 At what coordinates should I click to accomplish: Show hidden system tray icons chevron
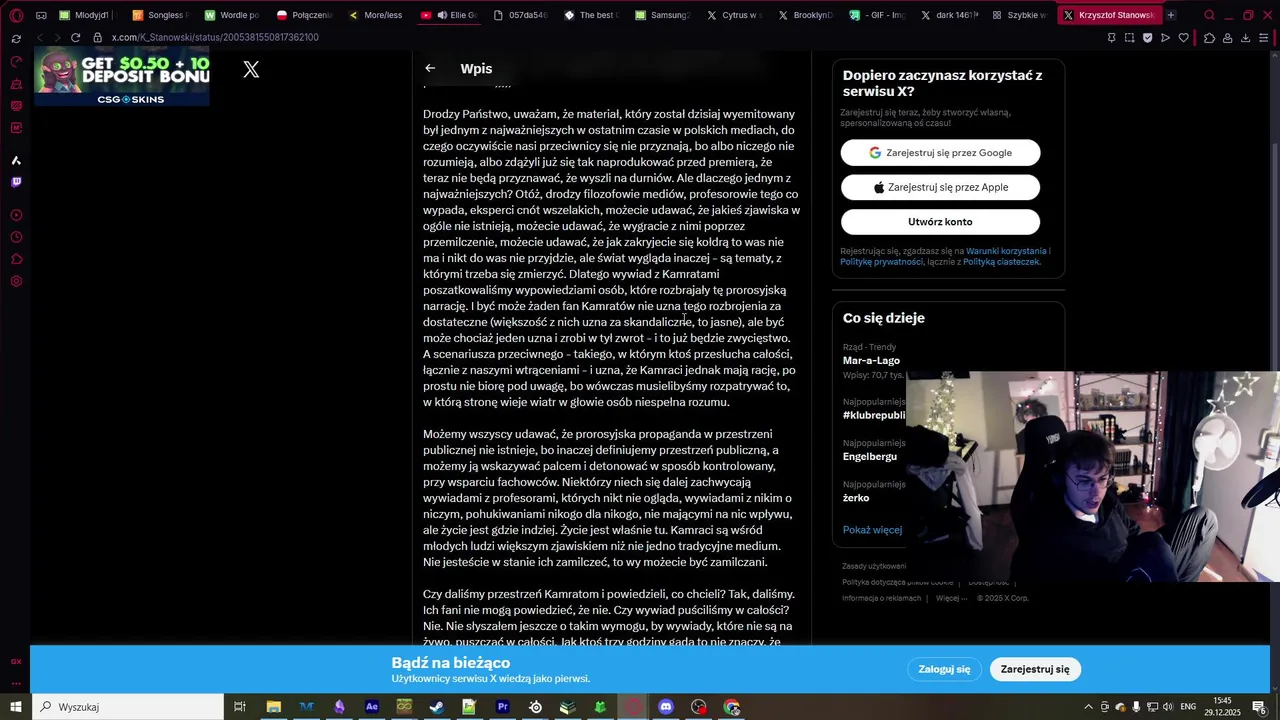point(1088,707)
